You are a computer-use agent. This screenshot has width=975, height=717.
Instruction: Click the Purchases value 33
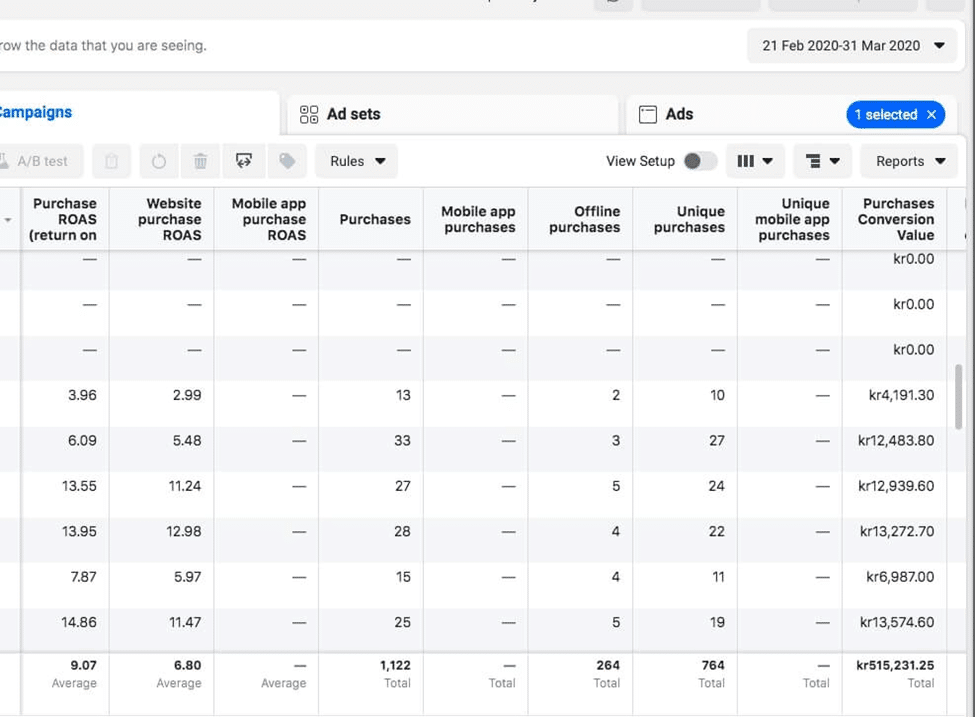(x=402, y=441)
